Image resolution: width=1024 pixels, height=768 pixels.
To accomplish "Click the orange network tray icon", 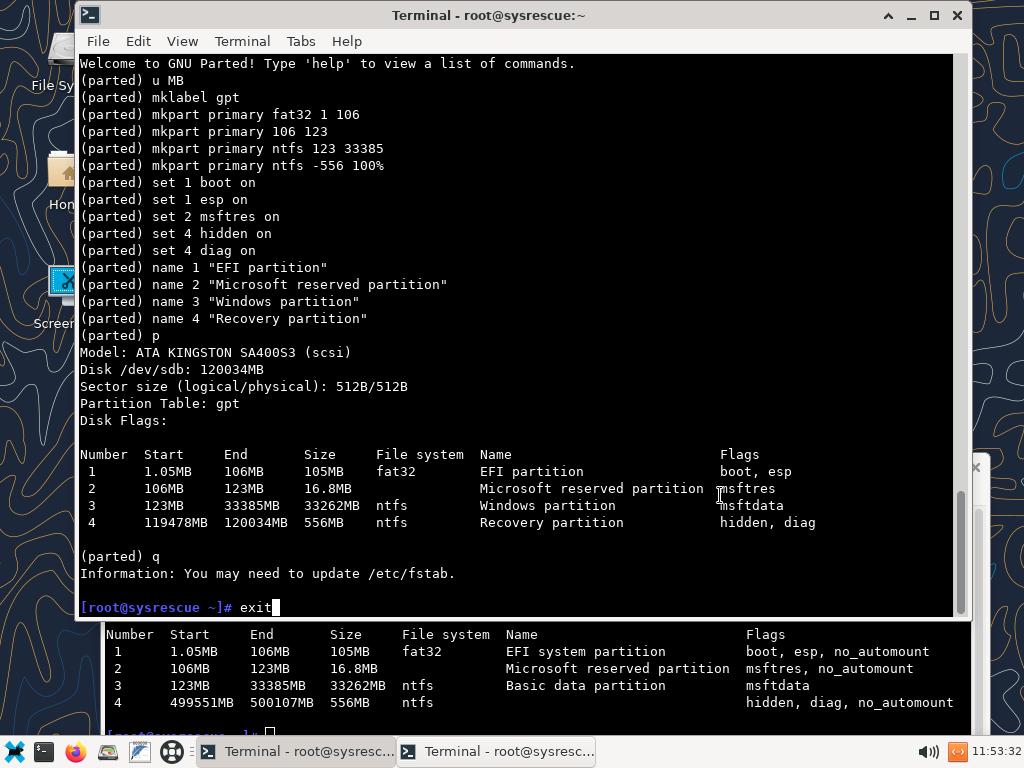I will click(957, 752).
